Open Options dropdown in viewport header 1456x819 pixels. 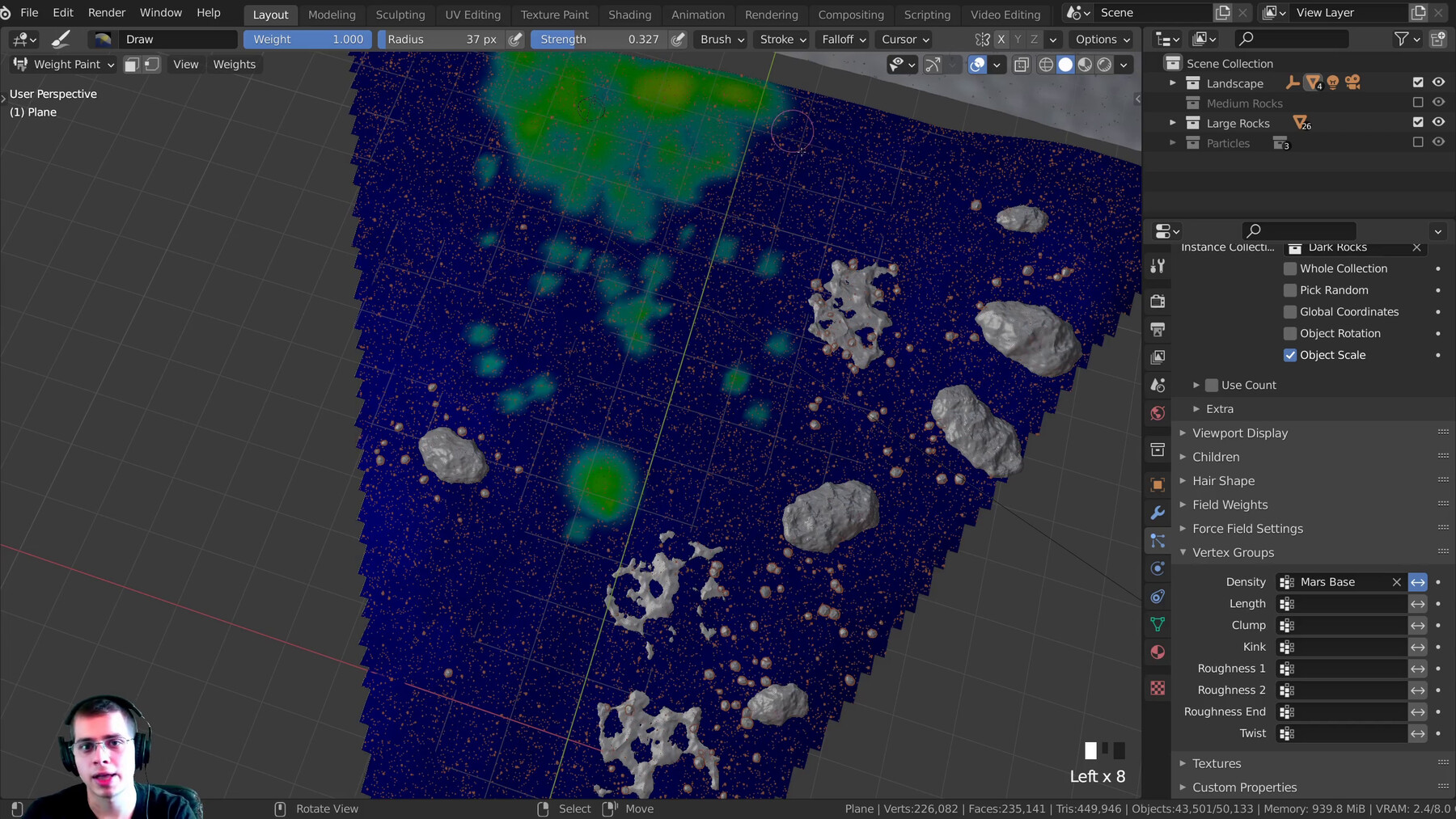(1103, 39)
